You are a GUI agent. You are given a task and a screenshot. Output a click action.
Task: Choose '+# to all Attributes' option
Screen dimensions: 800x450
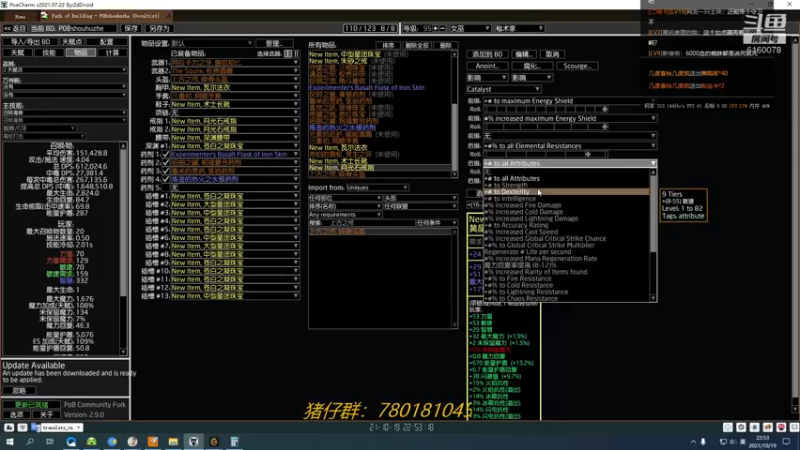(566, 179)
